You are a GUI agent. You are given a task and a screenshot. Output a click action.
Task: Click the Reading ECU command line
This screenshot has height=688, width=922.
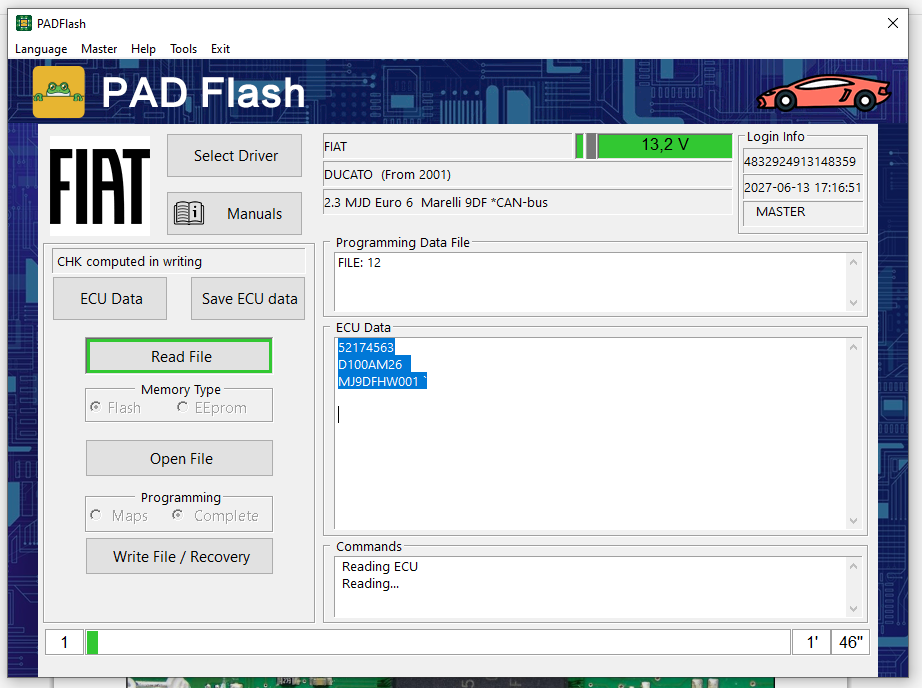(x=380, y=567)
